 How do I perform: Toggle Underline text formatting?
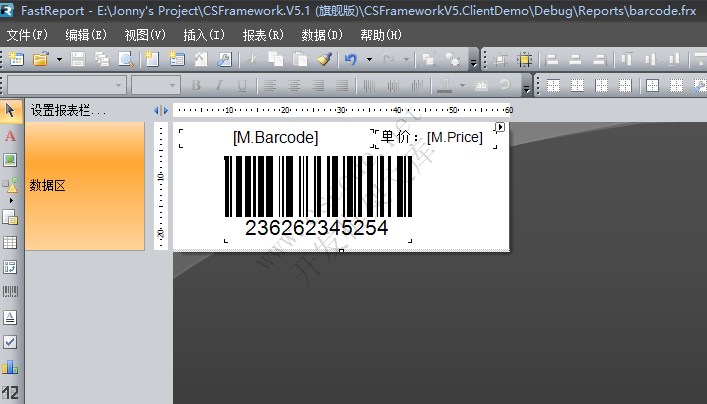point(242,85)
